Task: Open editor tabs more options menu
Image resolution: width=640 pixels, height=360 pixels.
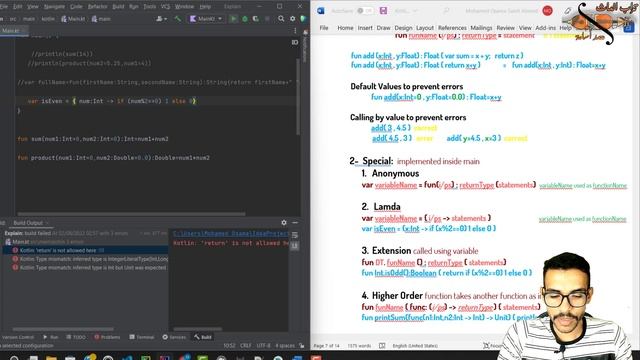Action: tap(295, 31)
